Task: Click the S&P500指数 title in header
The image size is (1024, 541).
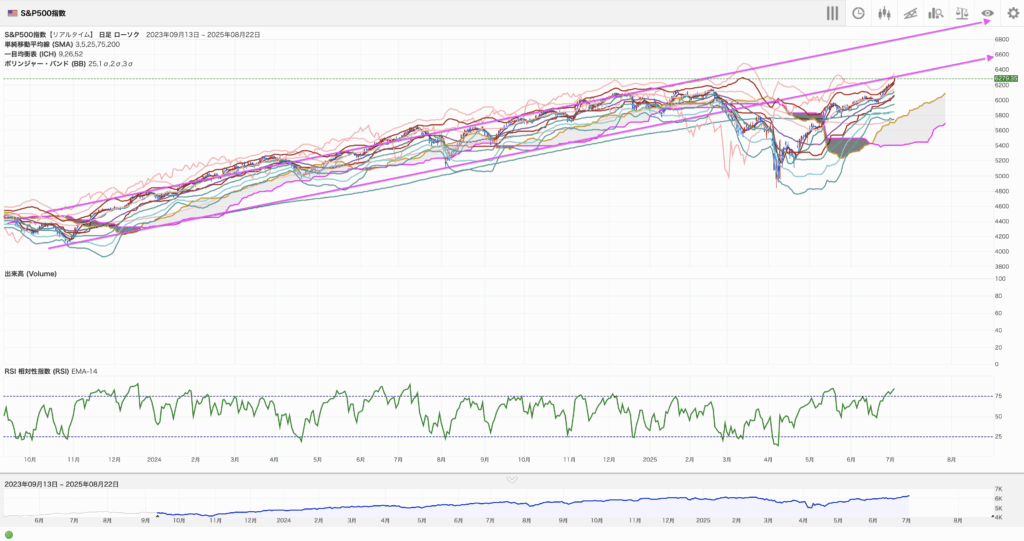Action: point(43,13)
